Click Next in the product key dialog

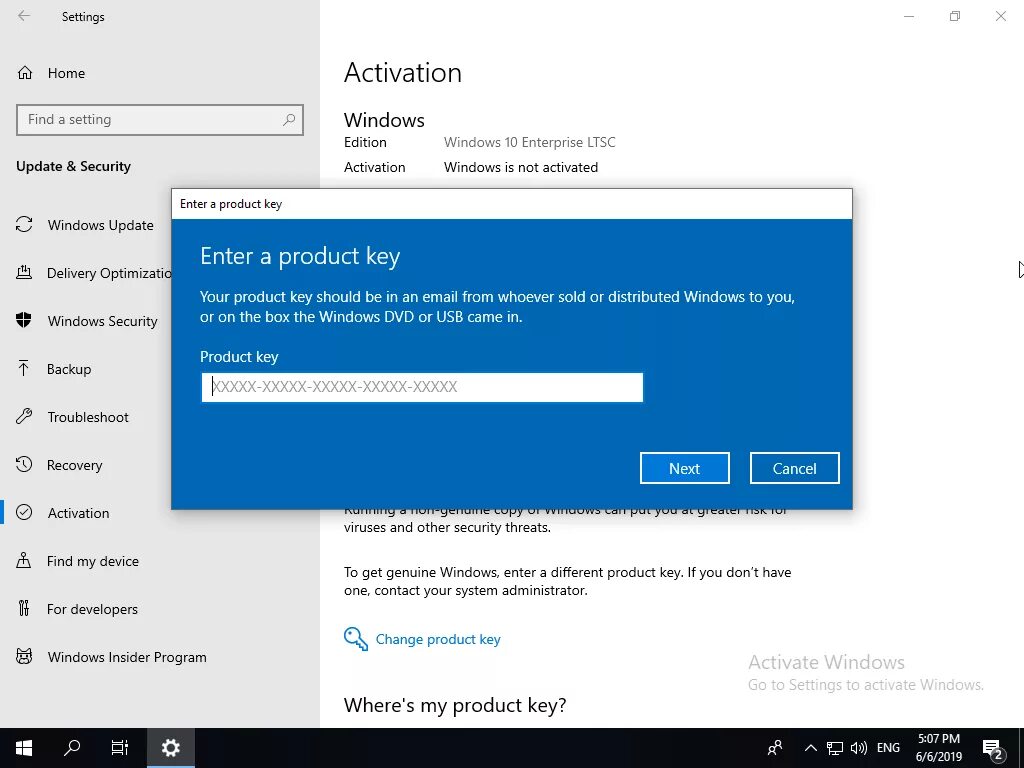coord(684,468)
